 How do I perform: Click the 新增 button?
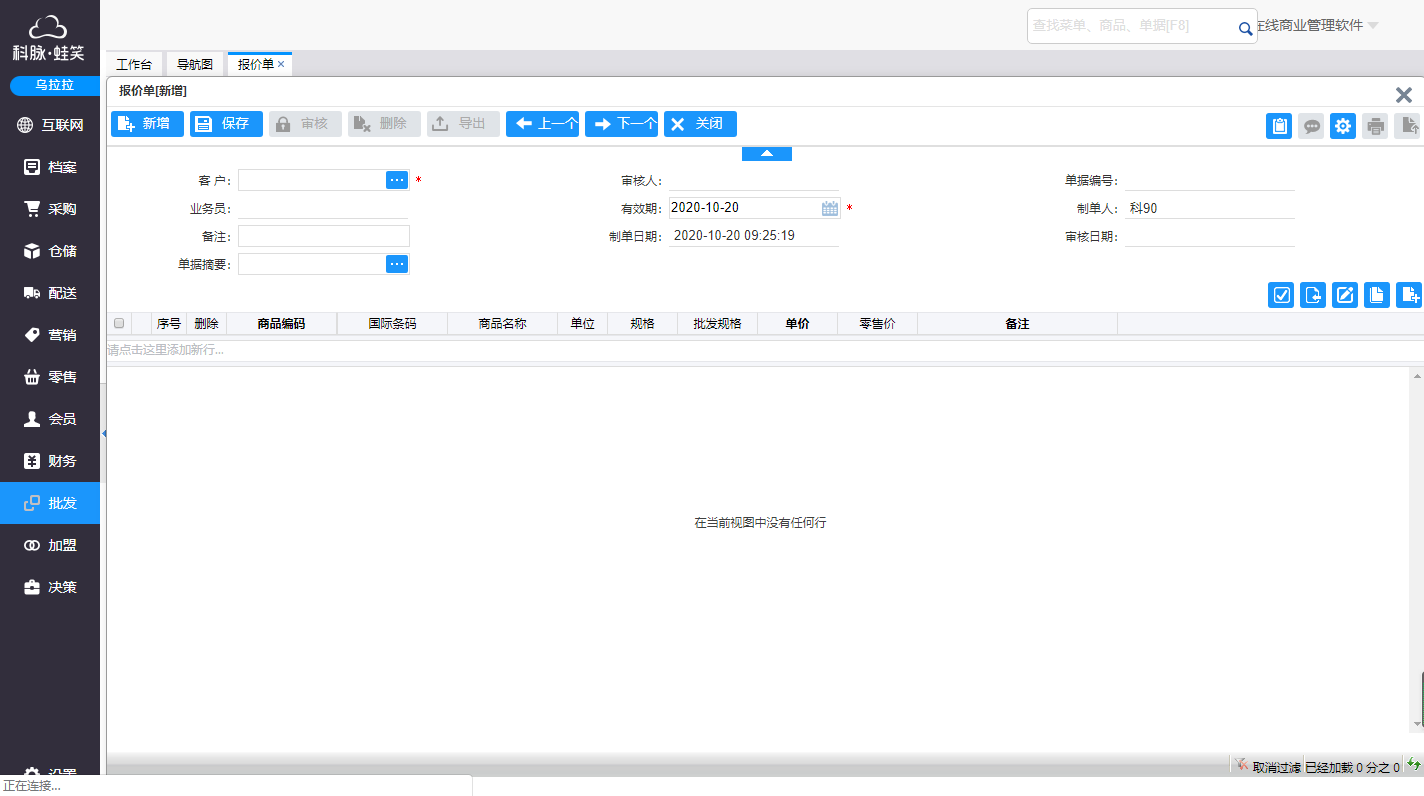pyautogui.click(x=147, y=124)
